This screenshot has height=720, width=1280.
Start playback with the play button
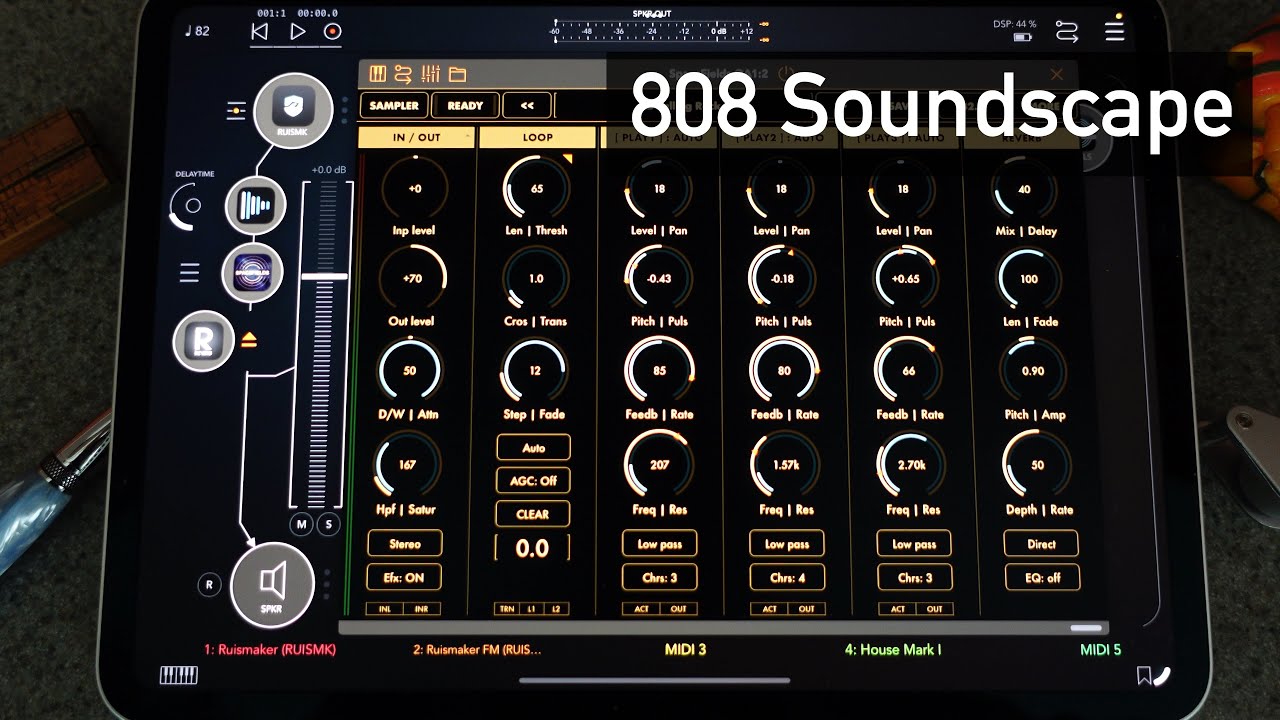297,31
